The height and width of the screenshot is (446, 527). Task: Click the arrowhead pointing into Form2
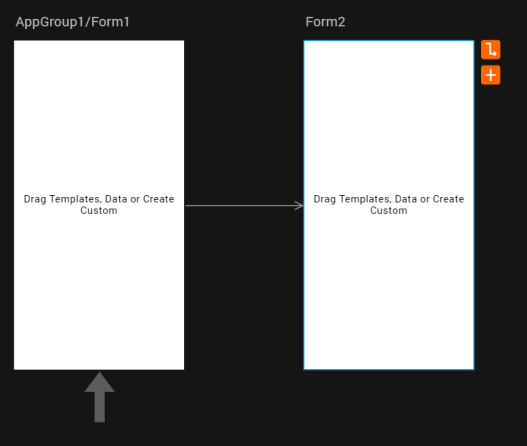pos(299,205)
